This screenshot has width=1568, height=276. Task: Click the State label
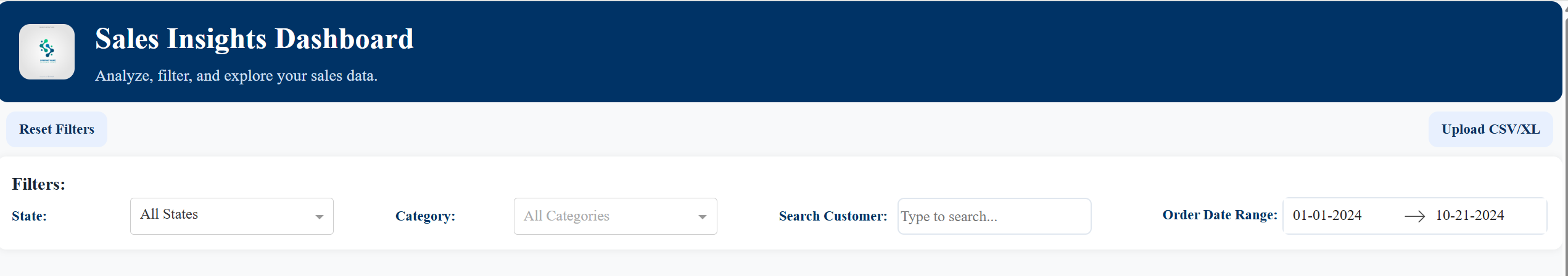[29, 216]
